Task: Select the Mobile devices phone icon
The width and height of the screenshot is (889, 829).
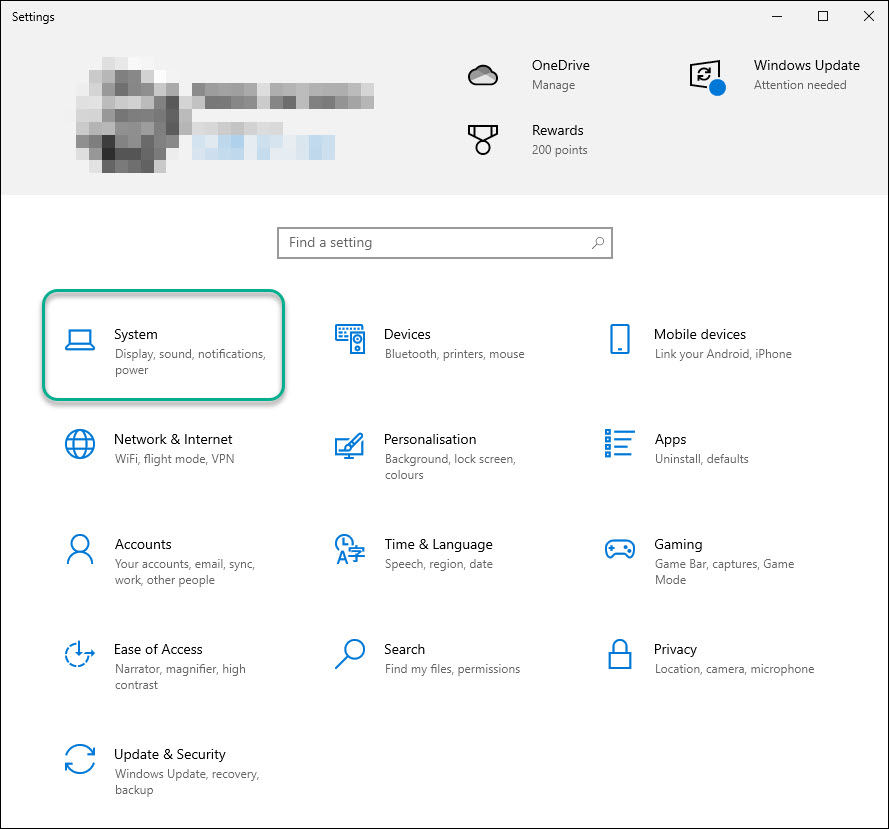Action: tap(620, 340)
